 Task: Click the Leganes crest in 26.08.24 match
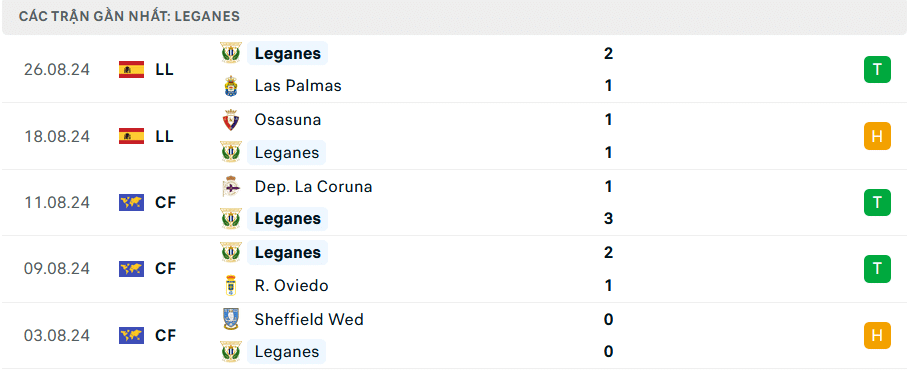tap(231, 53)
